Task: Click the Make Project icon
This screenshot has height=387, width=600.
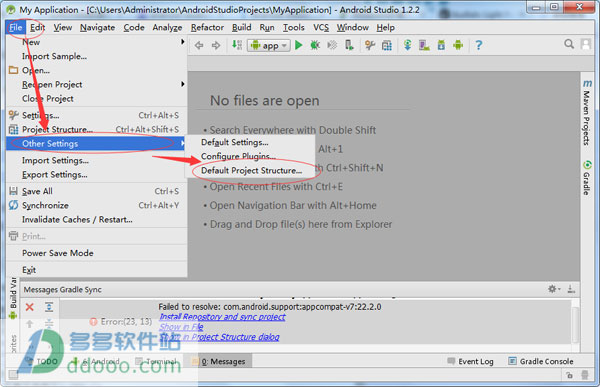Action: (237, 45)
